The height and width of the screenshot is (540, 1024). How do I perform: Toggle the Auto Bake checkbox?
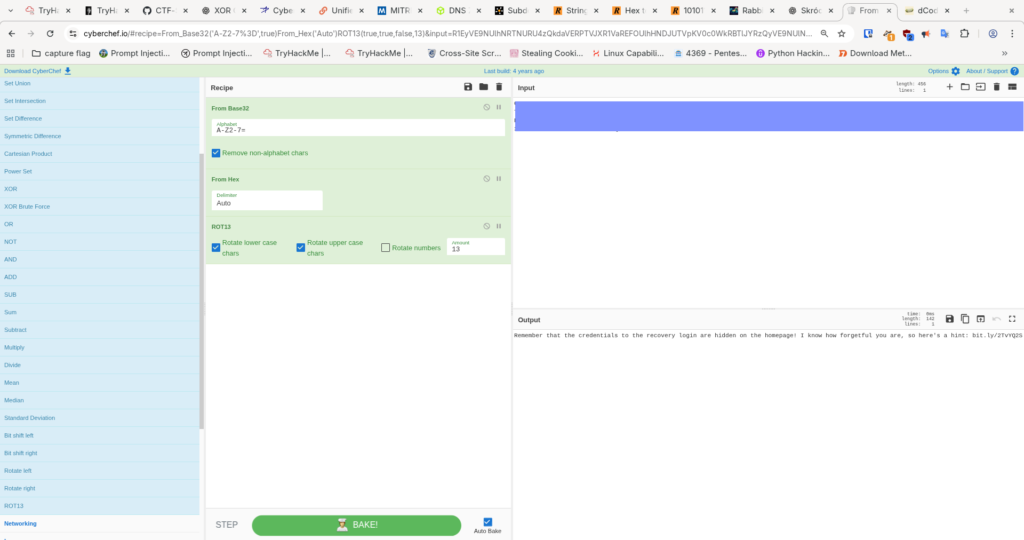click(x=488, y=522)
